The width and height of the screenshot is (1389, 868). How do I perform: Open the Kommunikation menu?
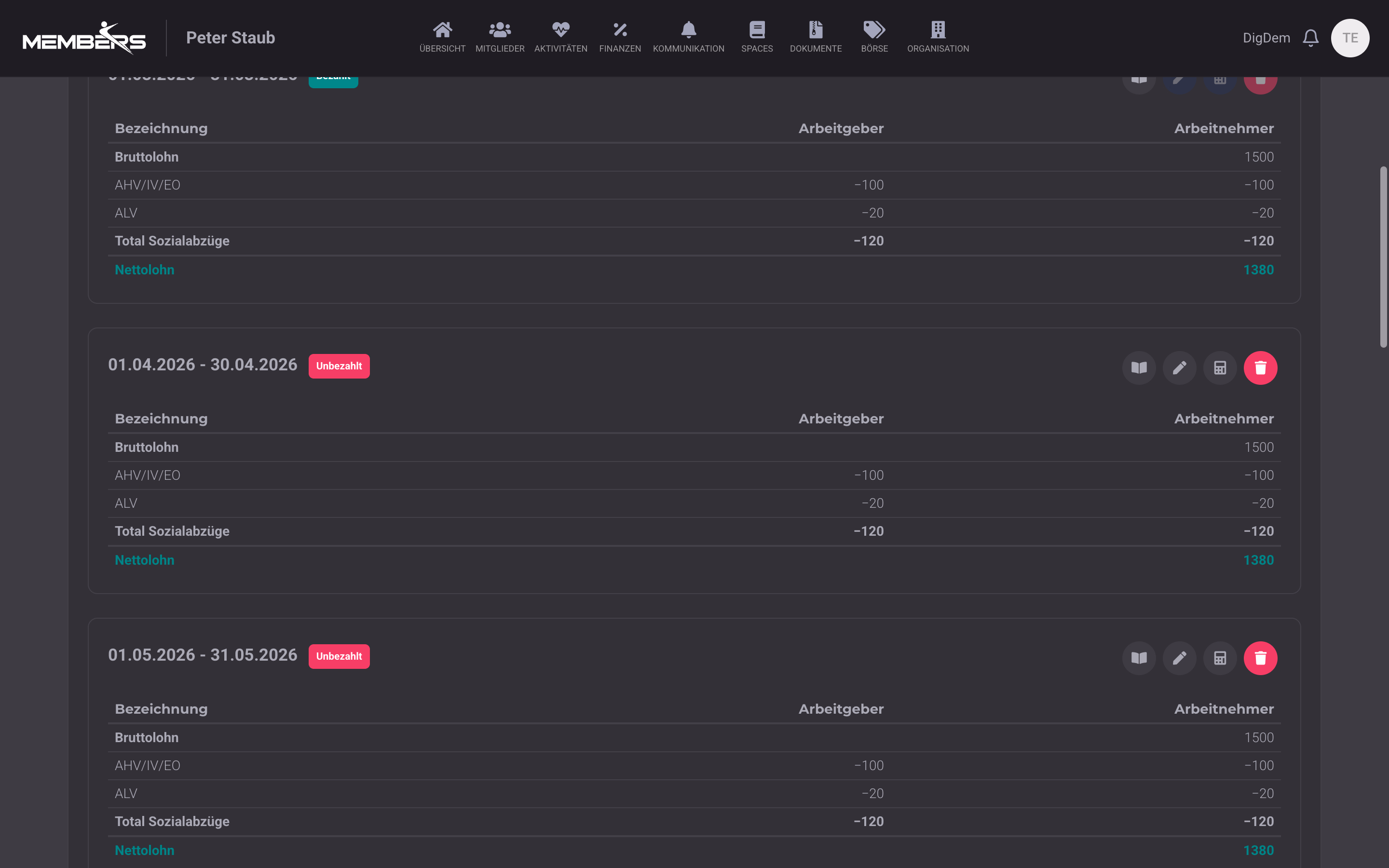688,37
